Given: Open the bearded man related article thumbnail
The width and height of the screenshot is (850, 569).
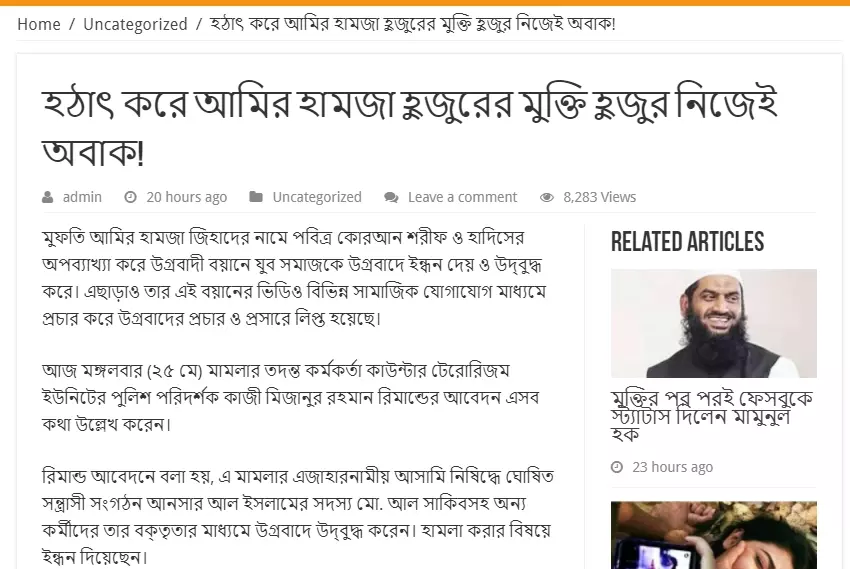Looking at the screenshot, I should pyautogui.click(x=713, y=324).
